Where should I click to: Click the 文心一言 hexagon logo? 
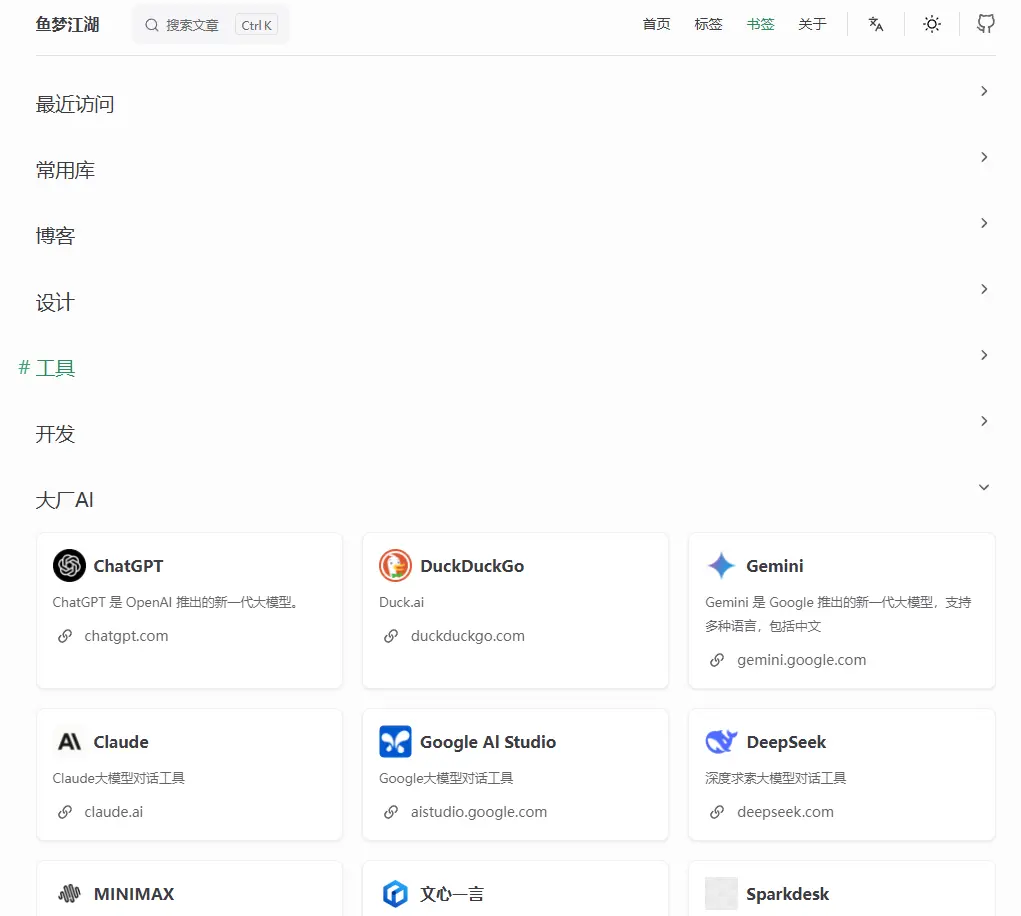coord(395,894)
